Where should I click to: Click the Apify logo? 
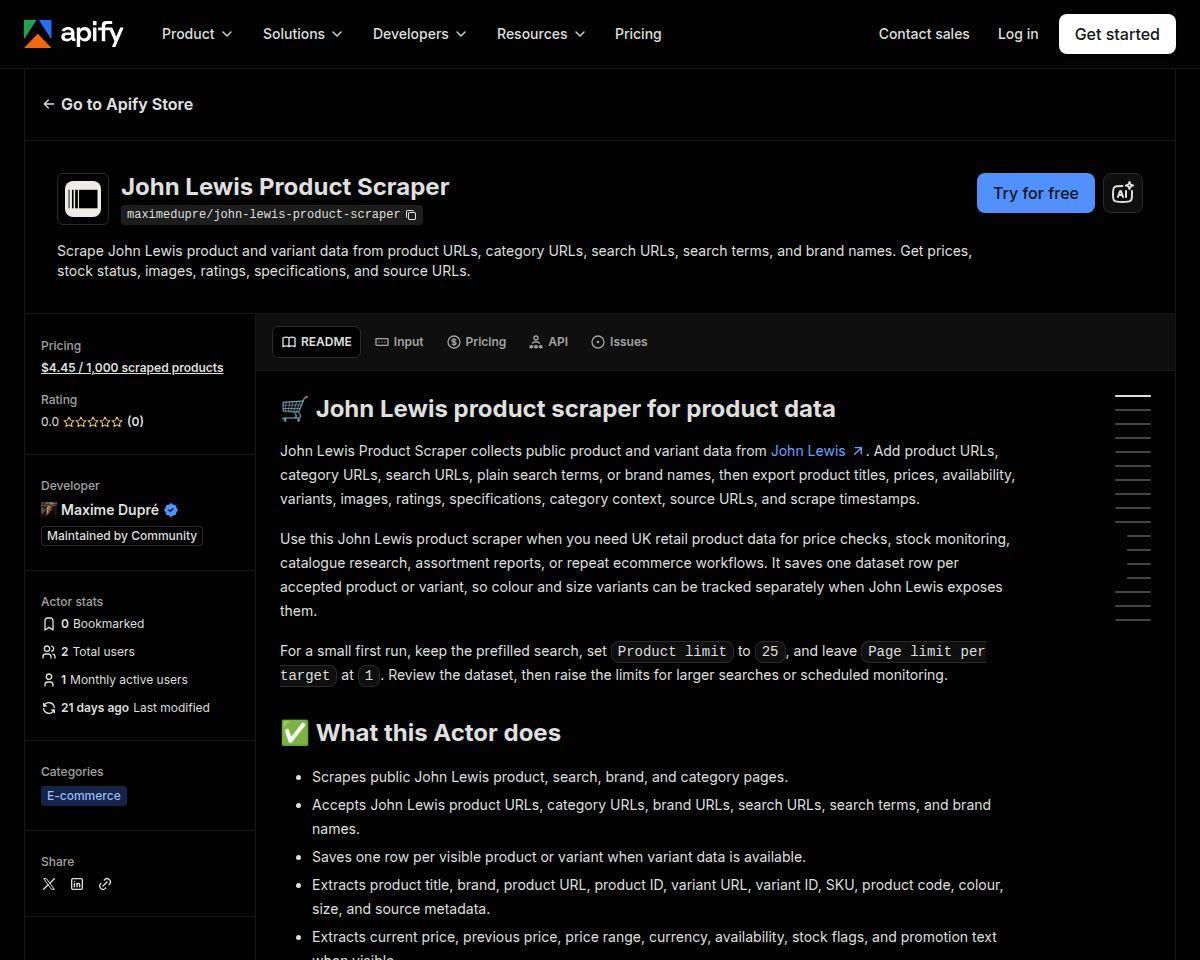(74, 34)
